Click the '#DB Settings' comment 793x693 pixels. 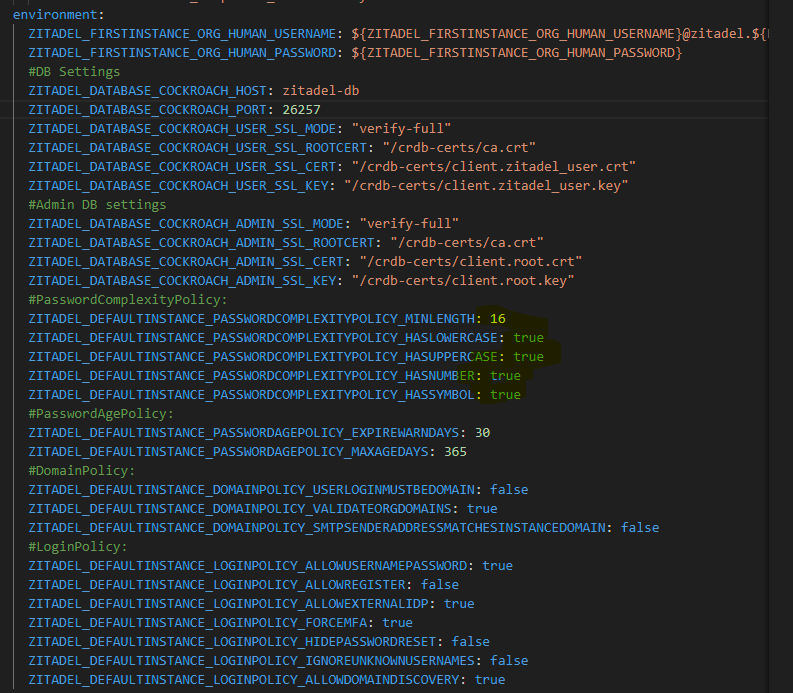tap(74, 72)
